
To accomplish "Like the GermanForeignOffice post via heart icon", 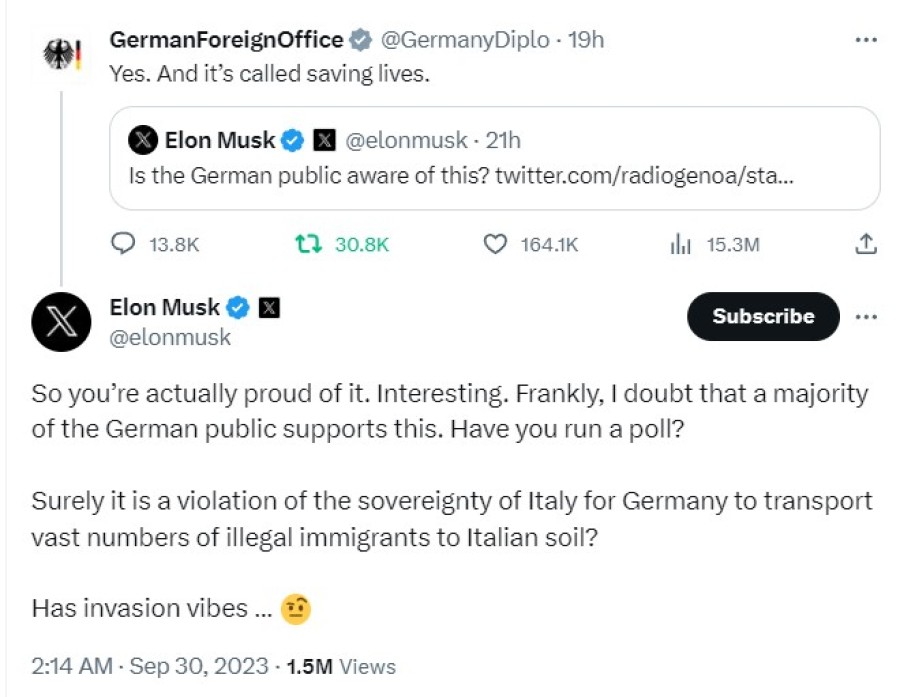I will point(495,244).
